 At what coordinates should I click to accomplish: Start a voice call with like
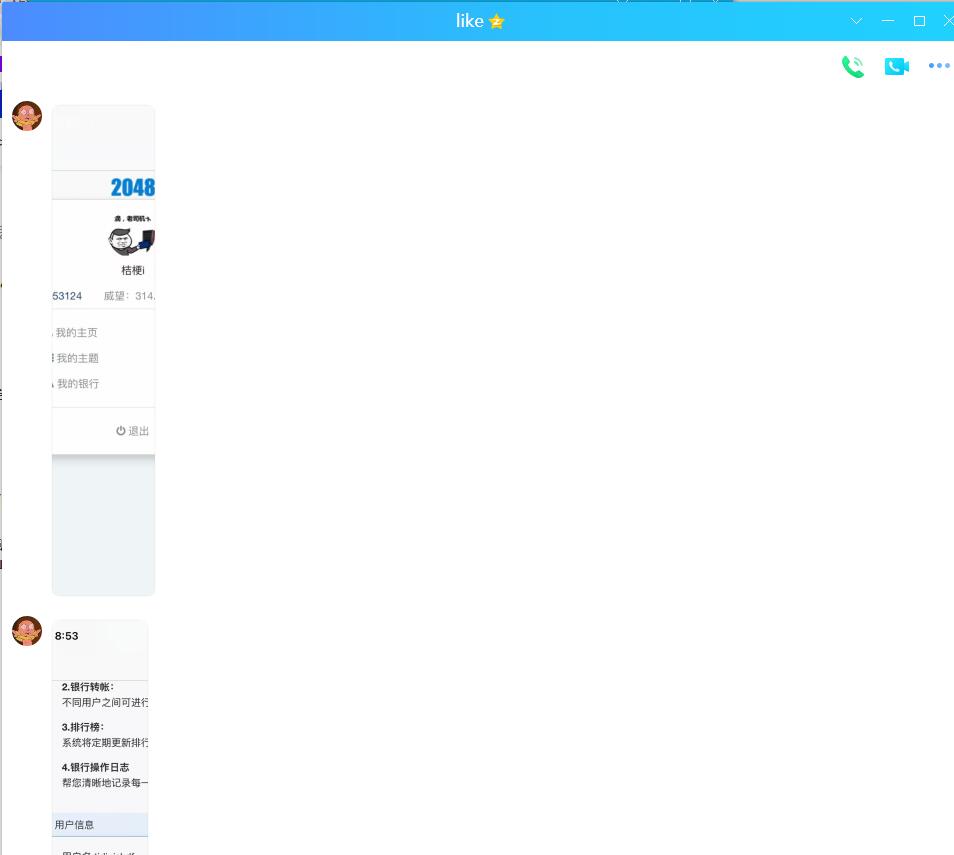point(852,66)
